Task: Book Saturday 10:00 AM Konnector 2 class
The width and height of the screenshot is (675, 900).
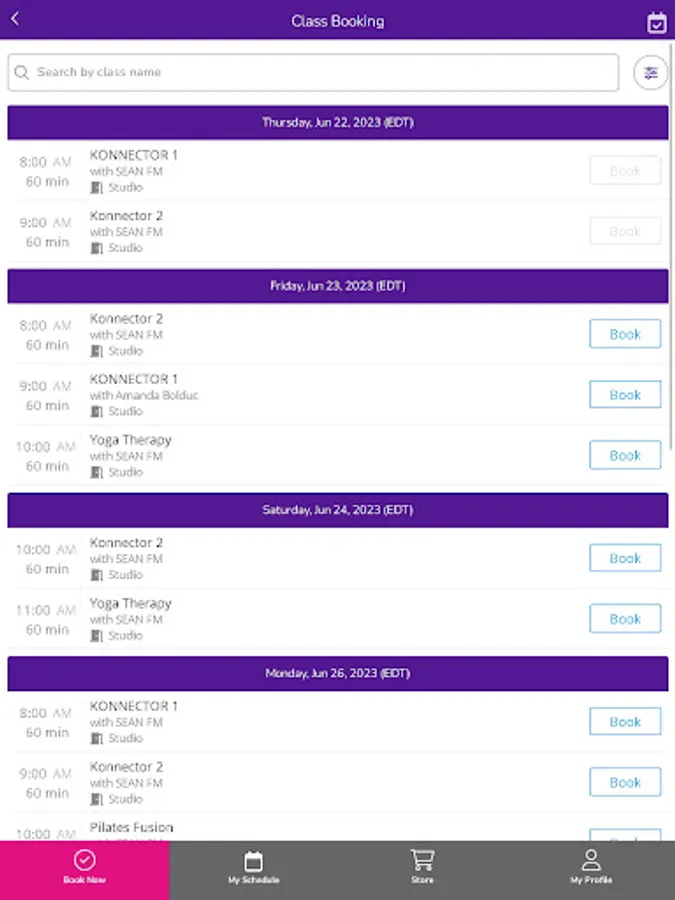Action: coord(625,558)
